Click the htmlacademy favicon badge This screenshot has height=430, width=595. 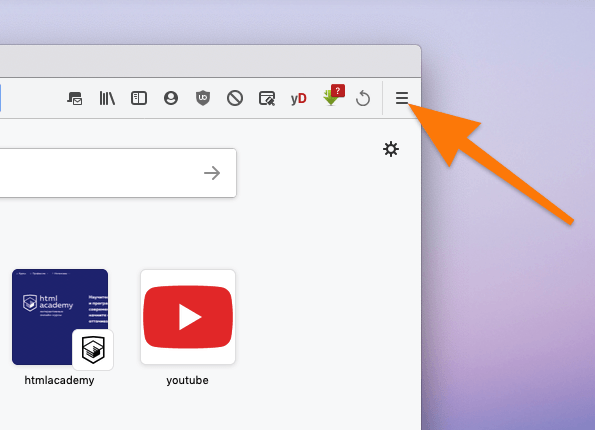click(x=93, y=350)
